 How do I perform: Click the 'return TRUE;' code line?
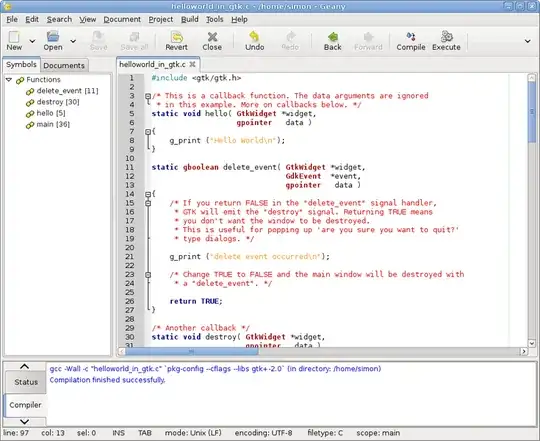tap(196, 301)
